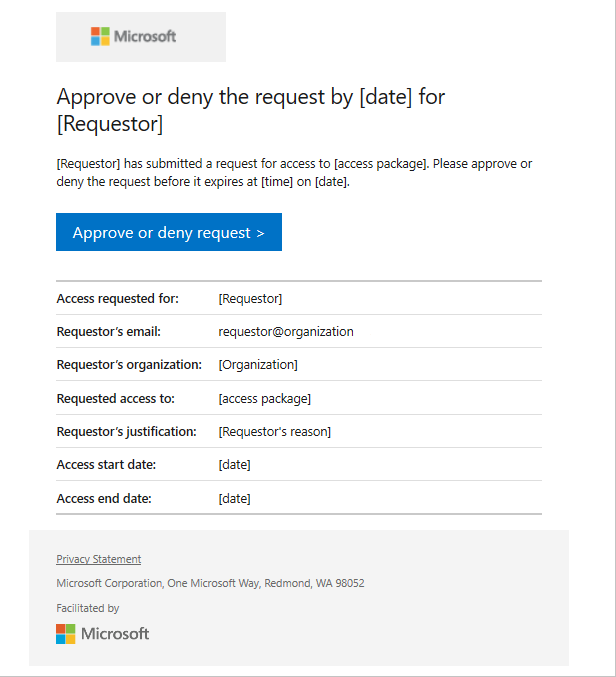
Task: Click the footer Microsoft four-square logo
Action: (66, 633)
